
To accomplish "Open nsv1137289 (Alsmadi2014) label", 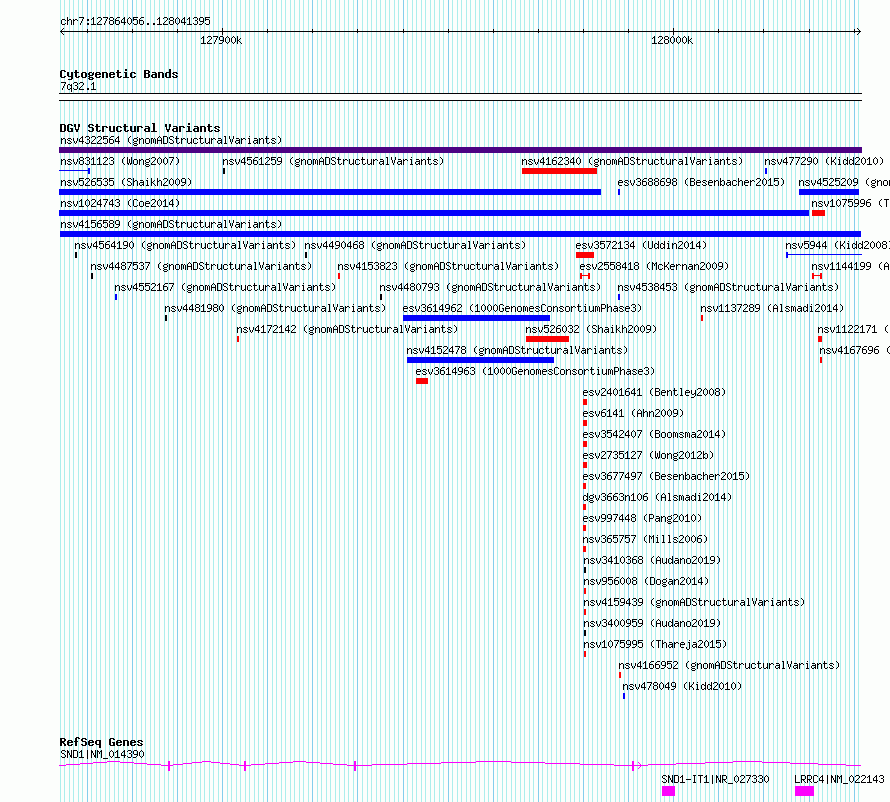I will (x=772, y=308).
